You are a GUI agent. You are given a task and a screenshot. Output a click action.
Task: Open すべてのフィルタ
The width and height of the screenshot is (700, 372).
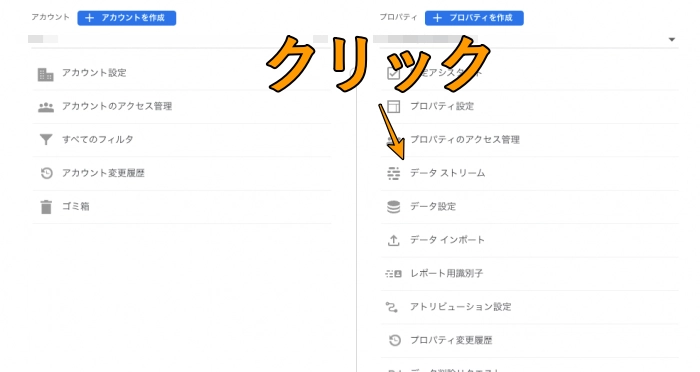(98, 139)
